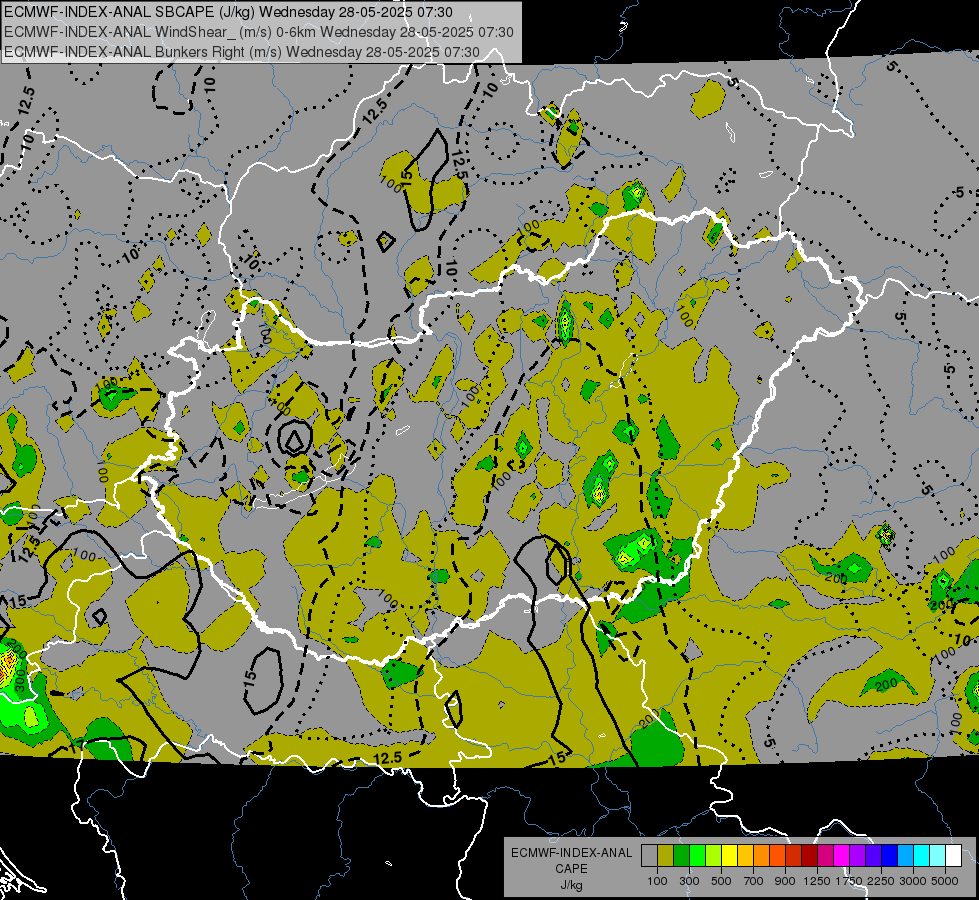This screenshot has width=979, height=900.
Task: Select the 1250 legend scale value
Action: point(817,881)
